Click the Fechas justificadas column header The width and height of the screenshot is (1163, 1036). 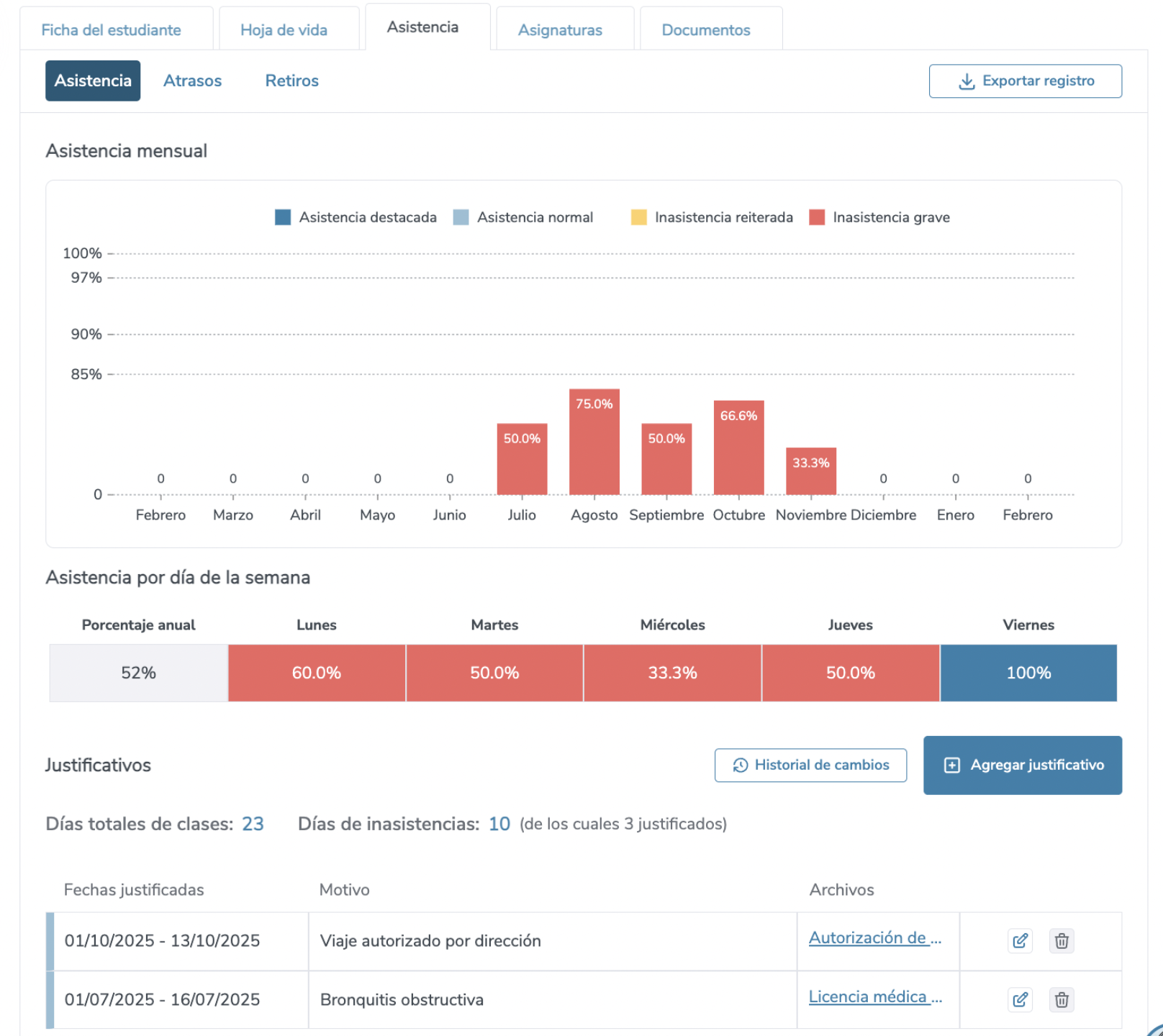pos(134,890)
